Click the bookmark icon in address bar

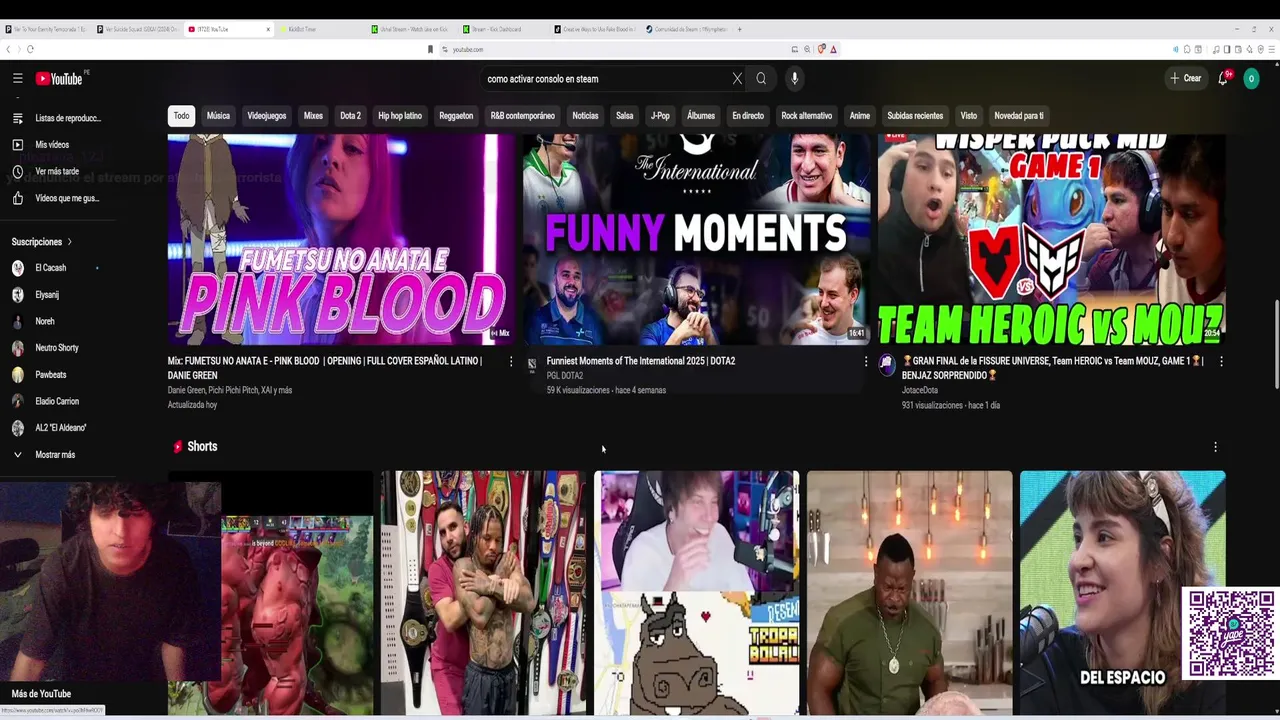pyautogui.click(x=430, y=49)
